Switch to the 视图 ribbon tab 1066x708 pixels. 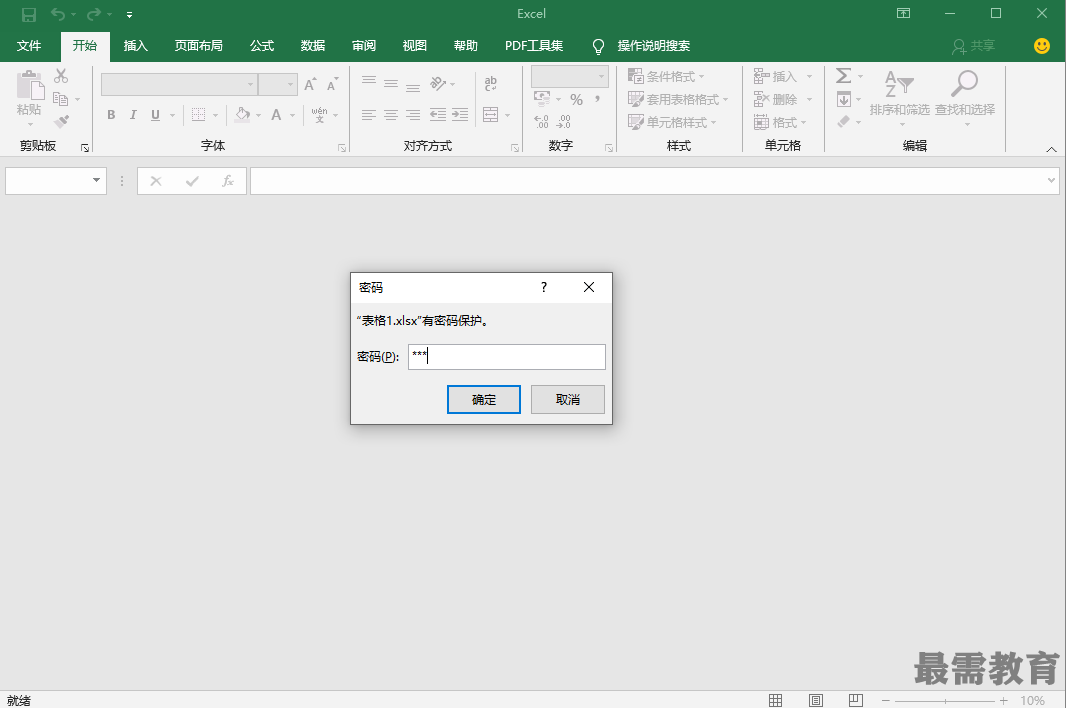point(415,46)
